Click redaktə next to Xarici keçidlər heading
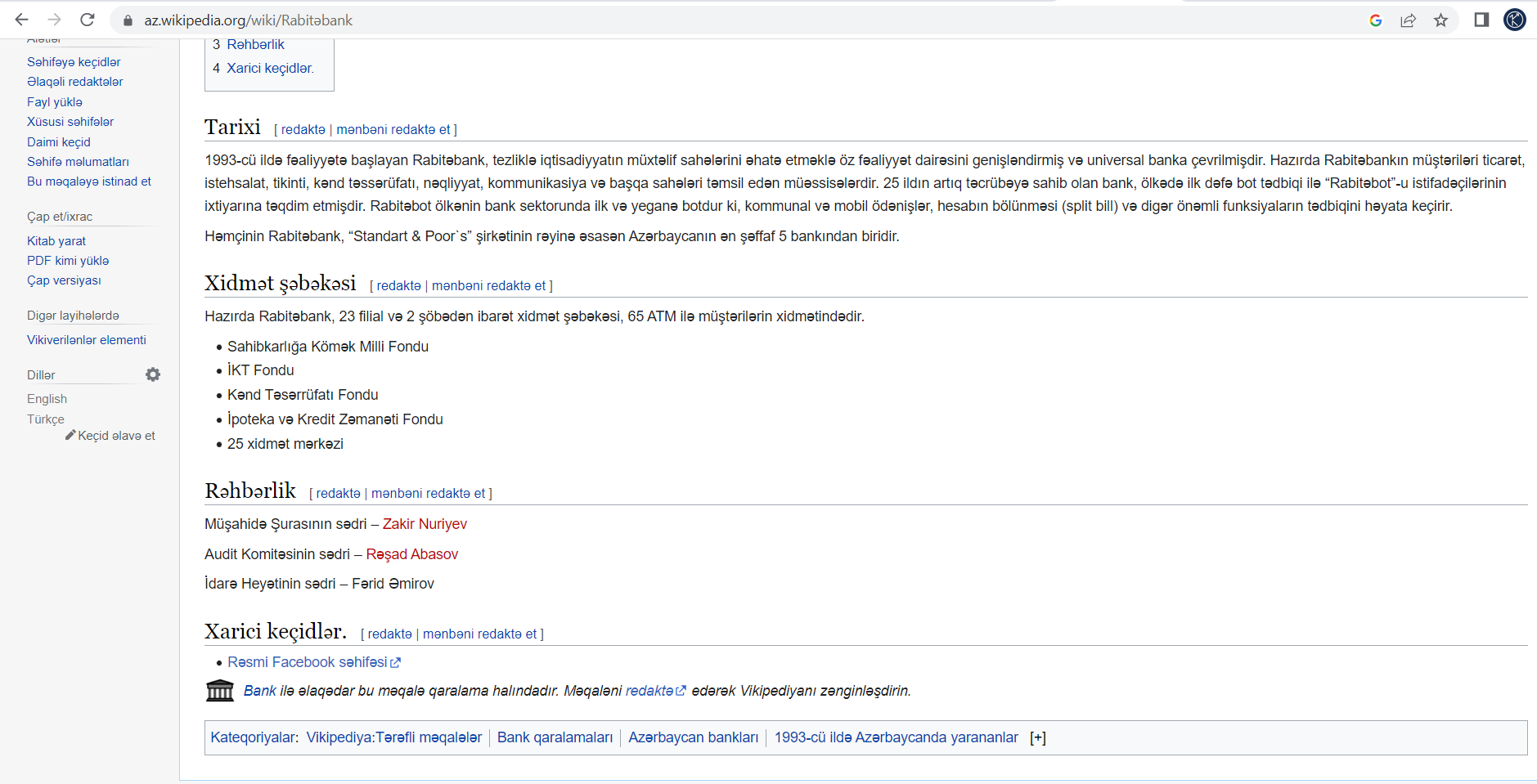The image size is (1537, 784). point(390,634)
